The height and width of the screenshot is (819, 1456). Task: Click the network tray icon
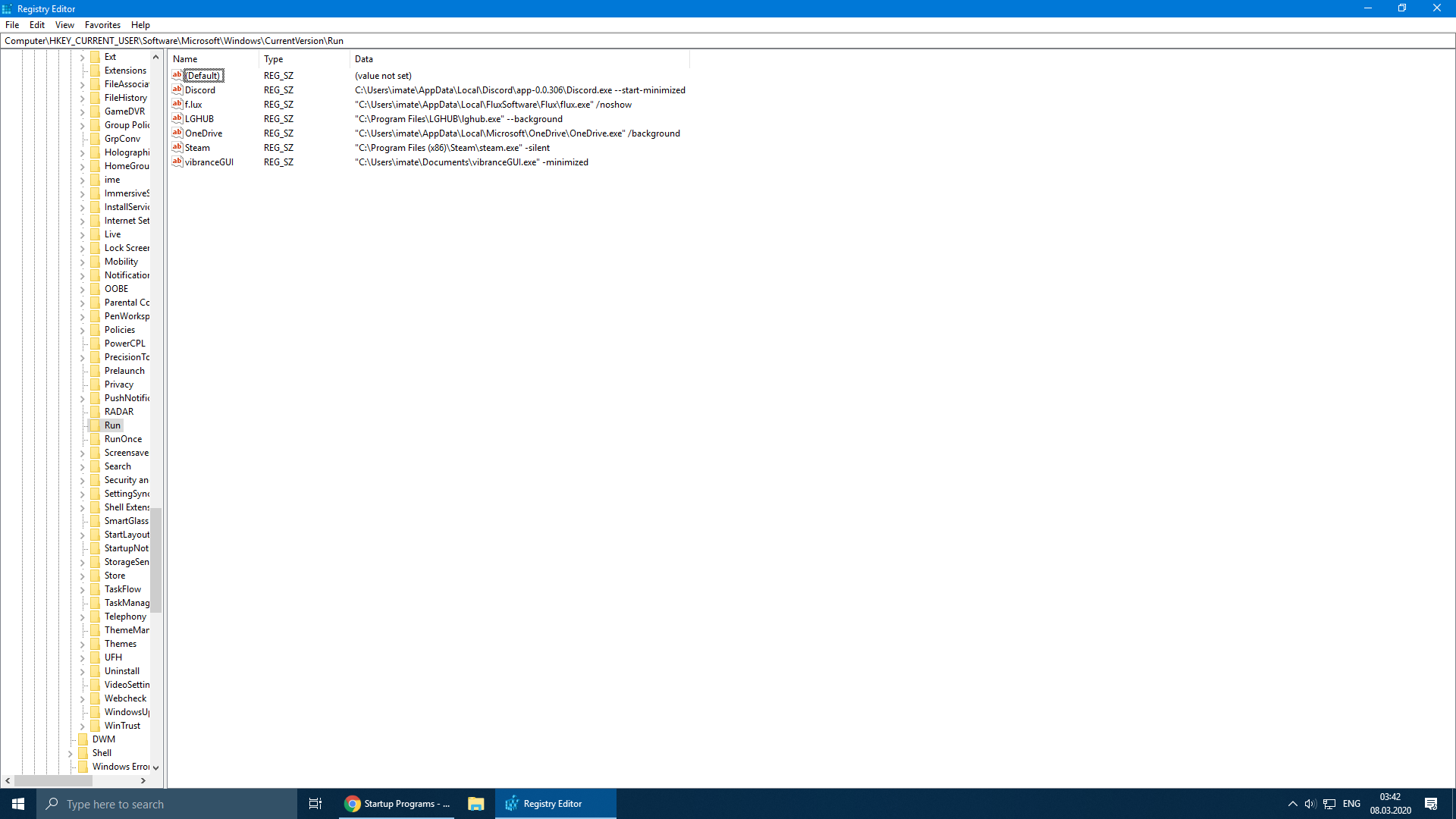pyautogui.click(x=1329, y=804)
